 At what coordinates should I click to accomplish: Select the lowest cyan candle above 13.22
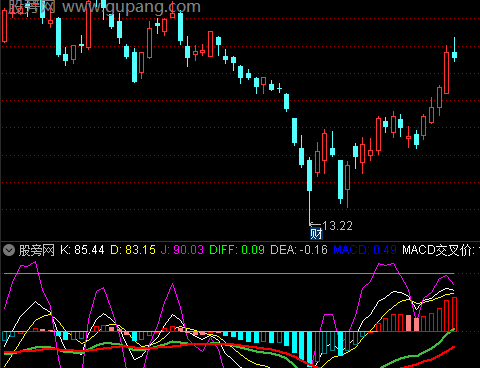[x=310, y=190]
